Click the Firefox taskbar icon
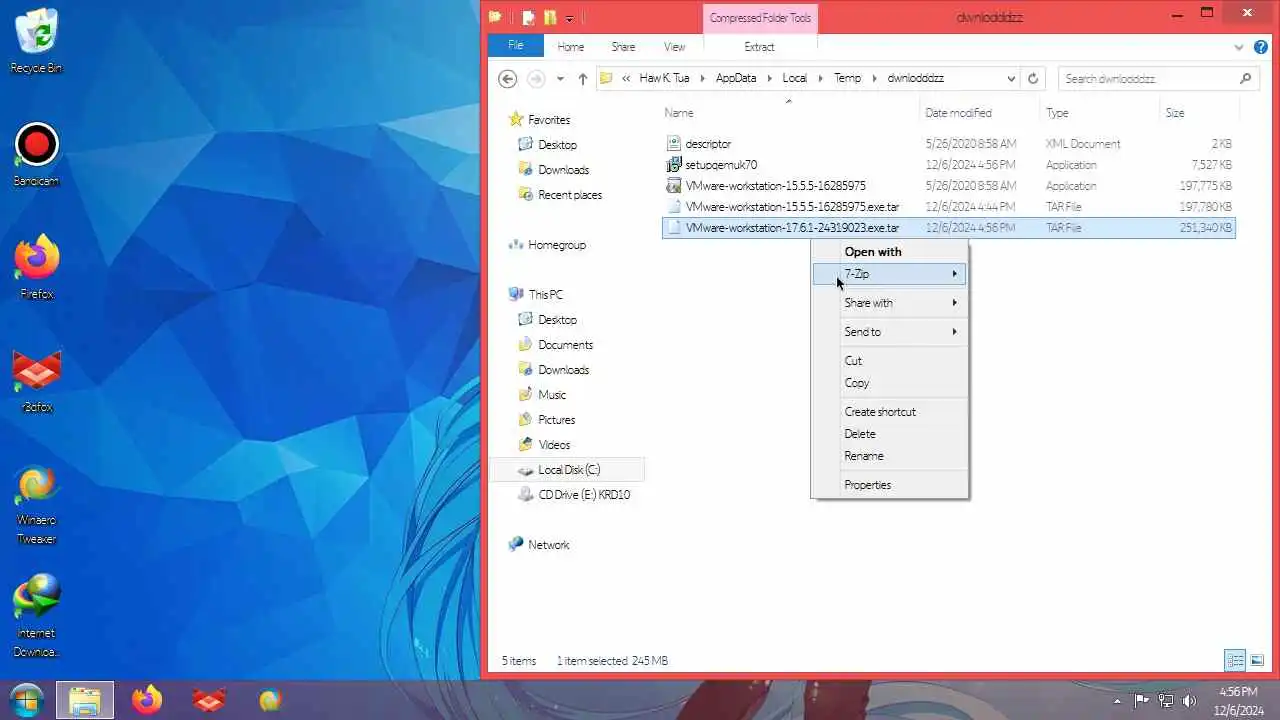The width and height of the screenshot is (1280, 720). [x=147, y=700]
